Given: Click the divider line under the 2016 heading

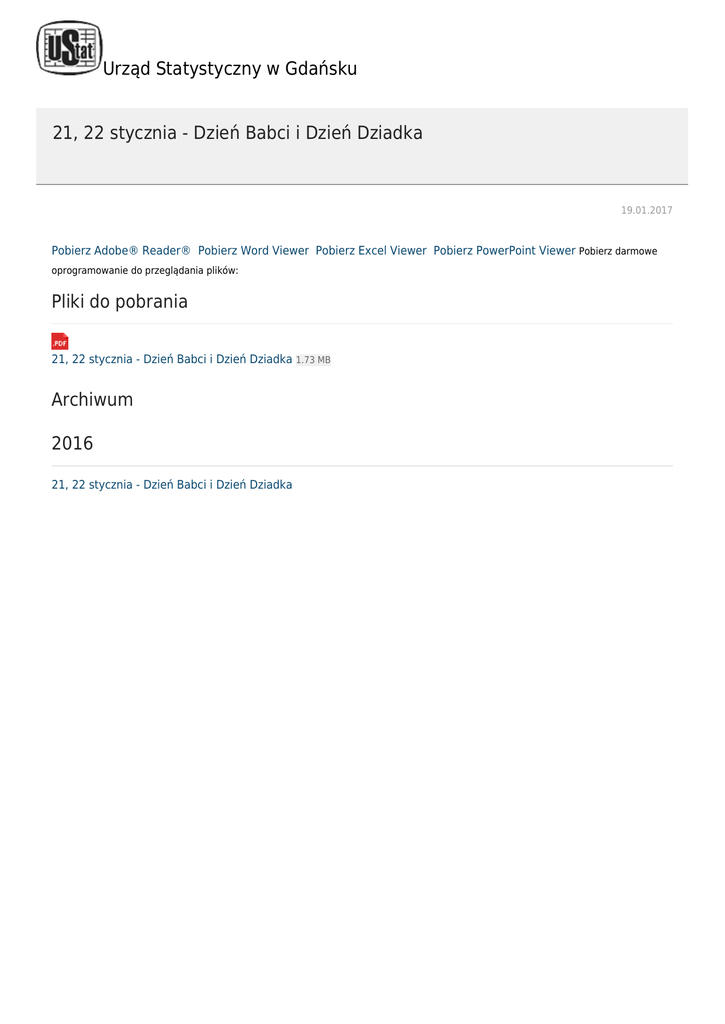Looking at the screenshot, I should point(362,466).
